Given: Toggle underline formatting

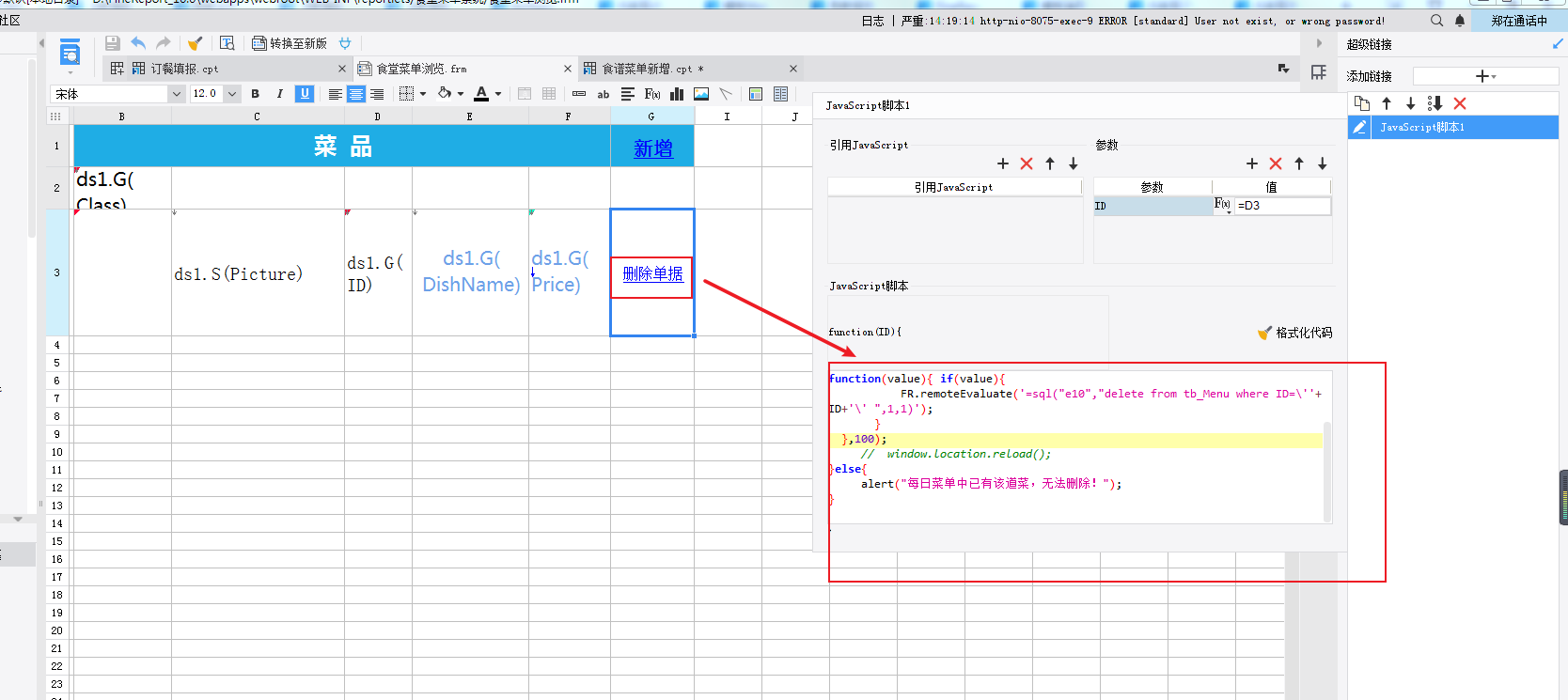Looking at the screenshot, I should pos(304,94).
